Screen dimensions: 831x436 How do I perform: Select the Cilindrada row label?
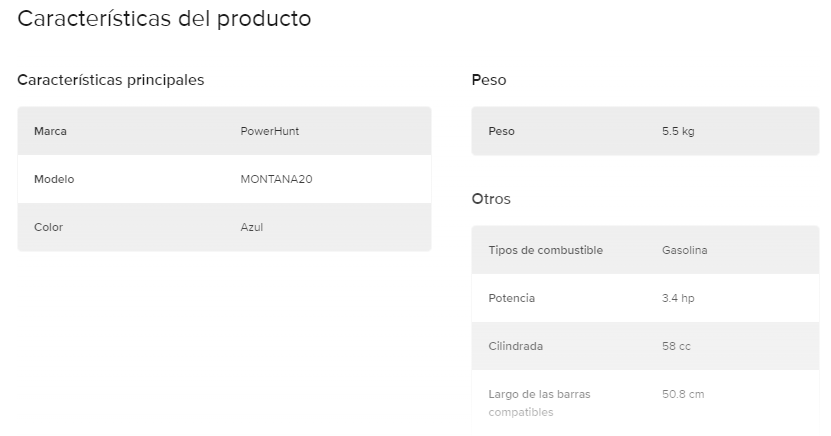pyautogui.click(x=515, y=346)
